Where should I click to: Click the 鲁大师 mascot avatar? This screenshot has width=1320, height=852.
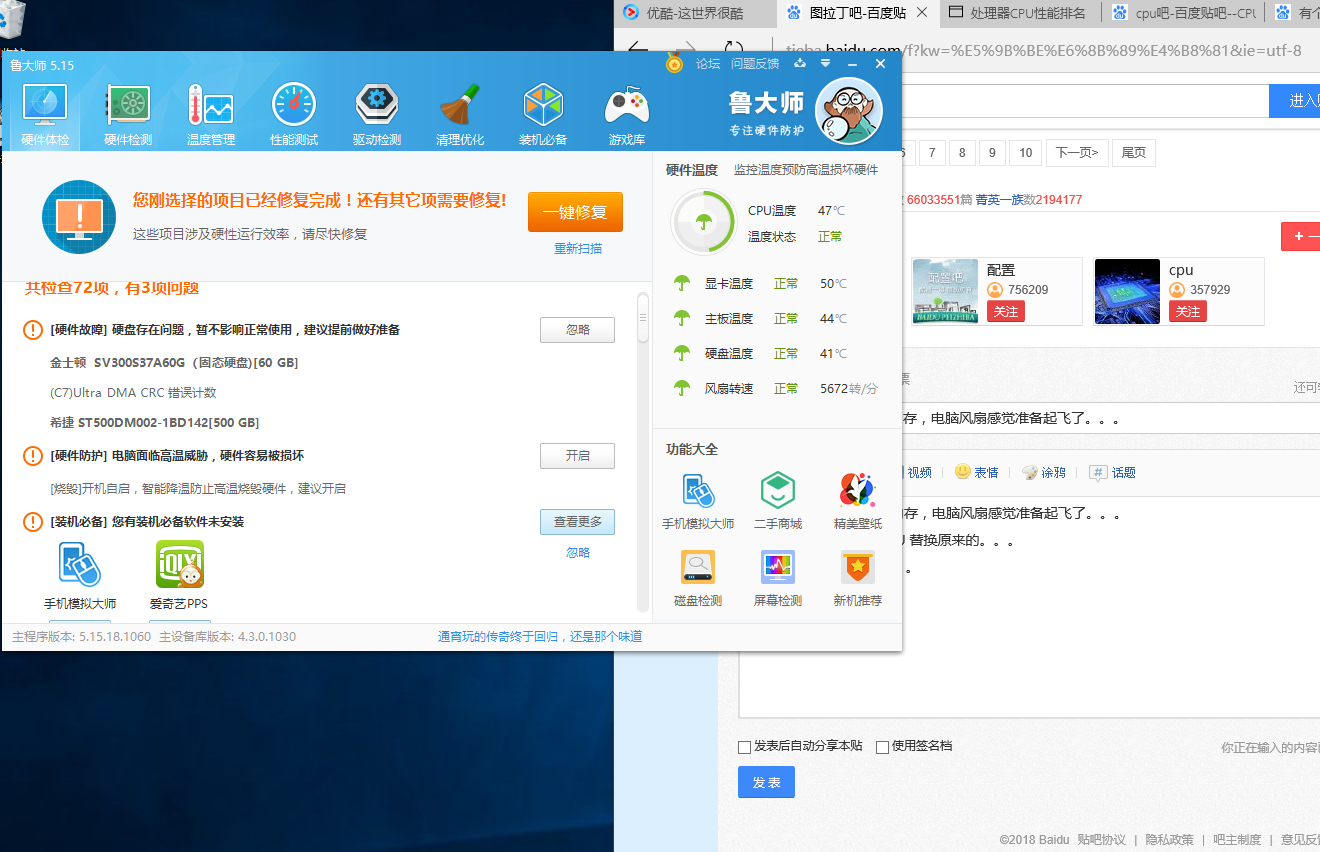click(848, 111)
